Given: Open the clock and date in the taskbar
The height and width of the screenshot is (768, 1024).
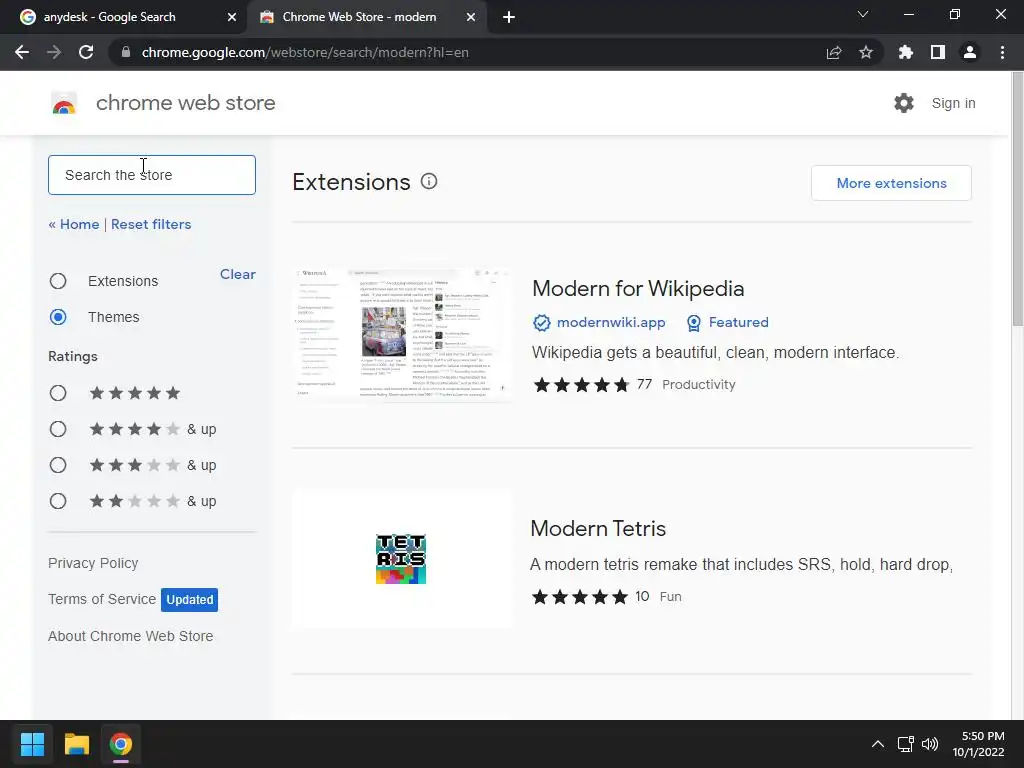Looking at the screenshot, I should (x=978, y=744).
